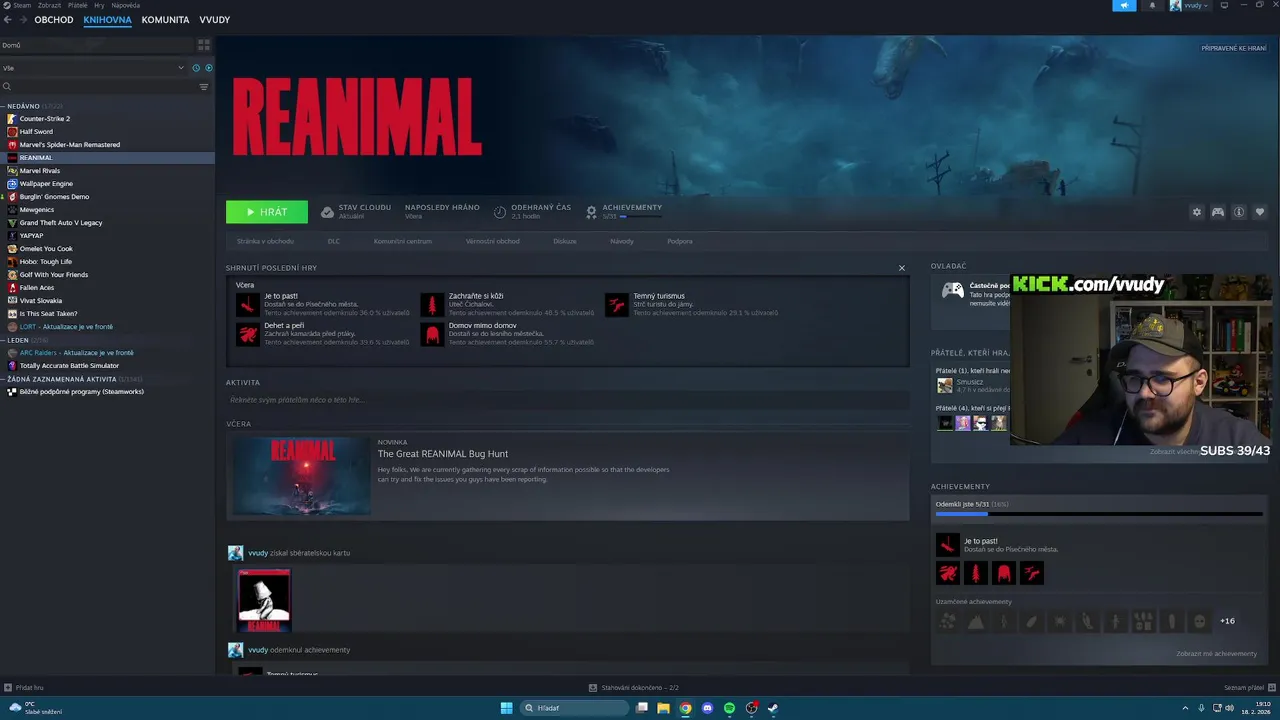Close the recent game summary panel
This screenshot has height=720, width=1280.
click(901, 268)
